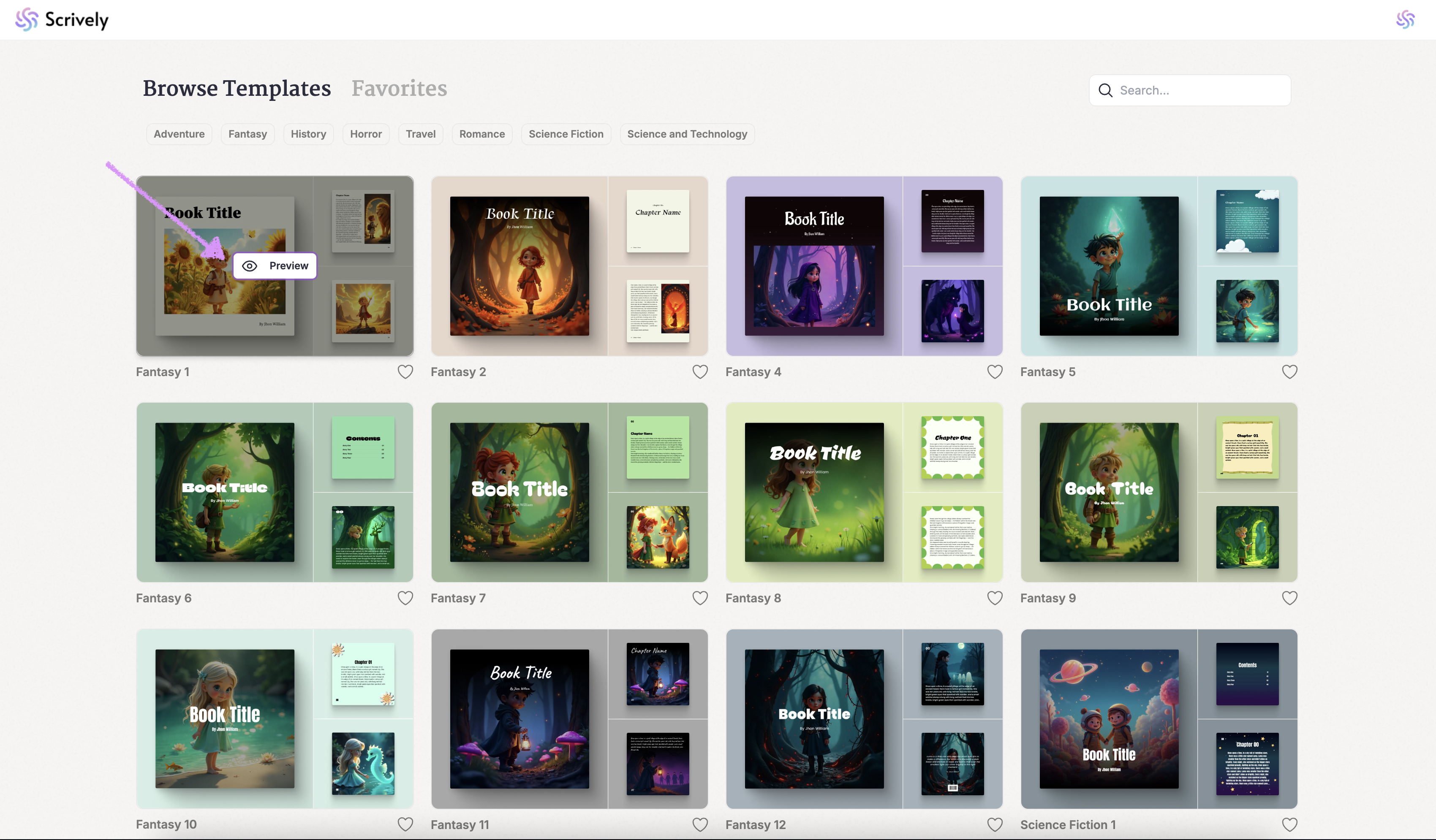This screenshot has height=840, width=1436.
Task: Open the profile icon at top right
Action: click(1405, 19)
